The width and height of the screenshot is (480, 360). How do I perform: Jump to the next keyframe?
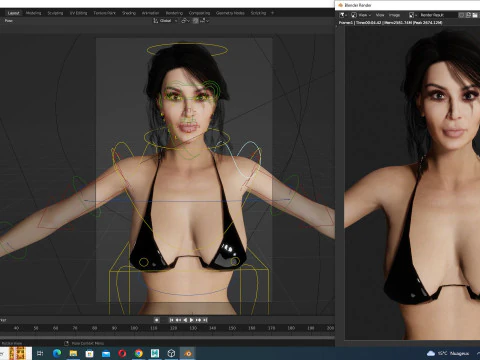point(198,320)
